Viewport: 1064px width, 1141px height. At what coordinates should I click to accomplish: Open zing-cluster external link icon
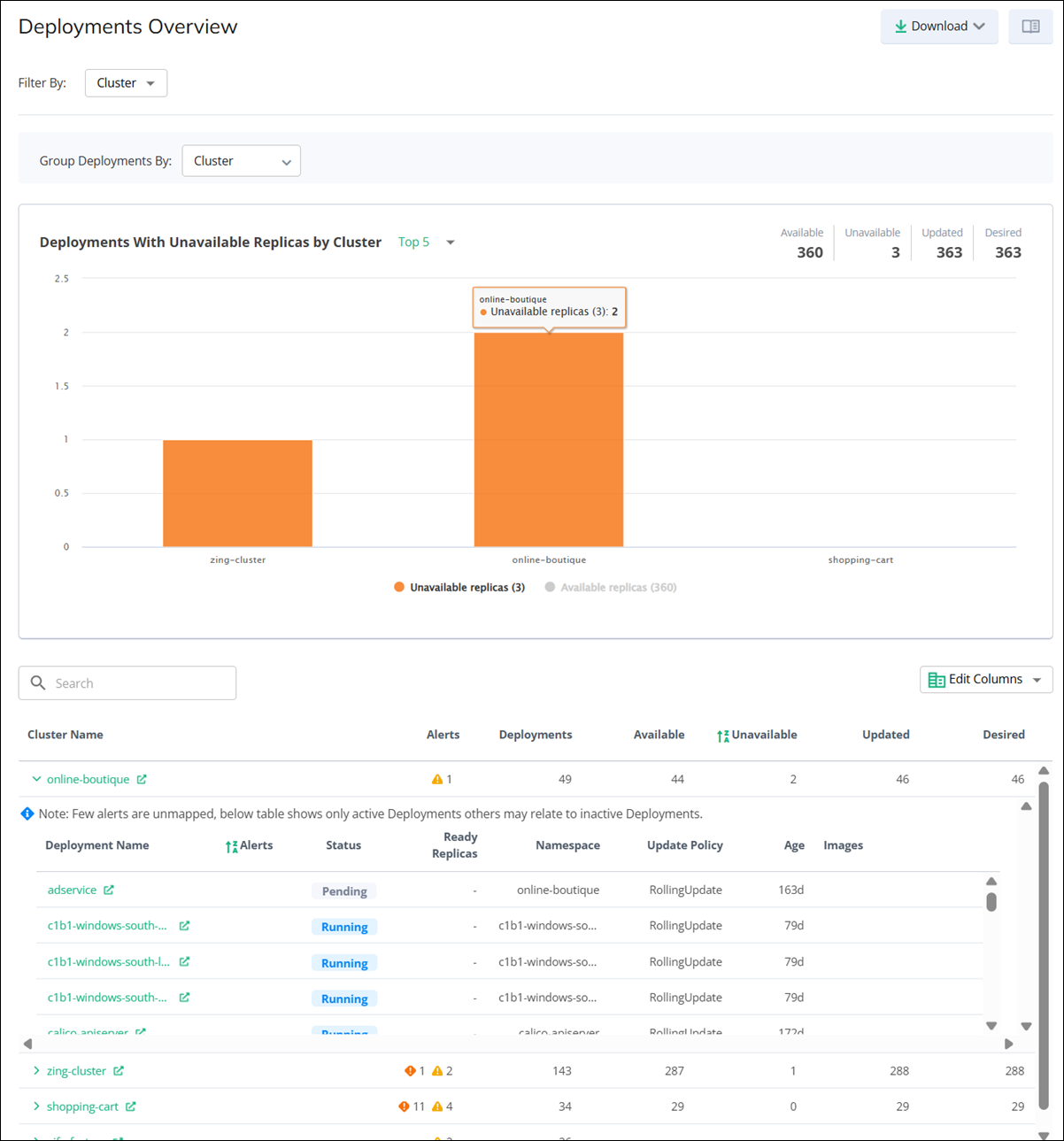click(119, 1071)
